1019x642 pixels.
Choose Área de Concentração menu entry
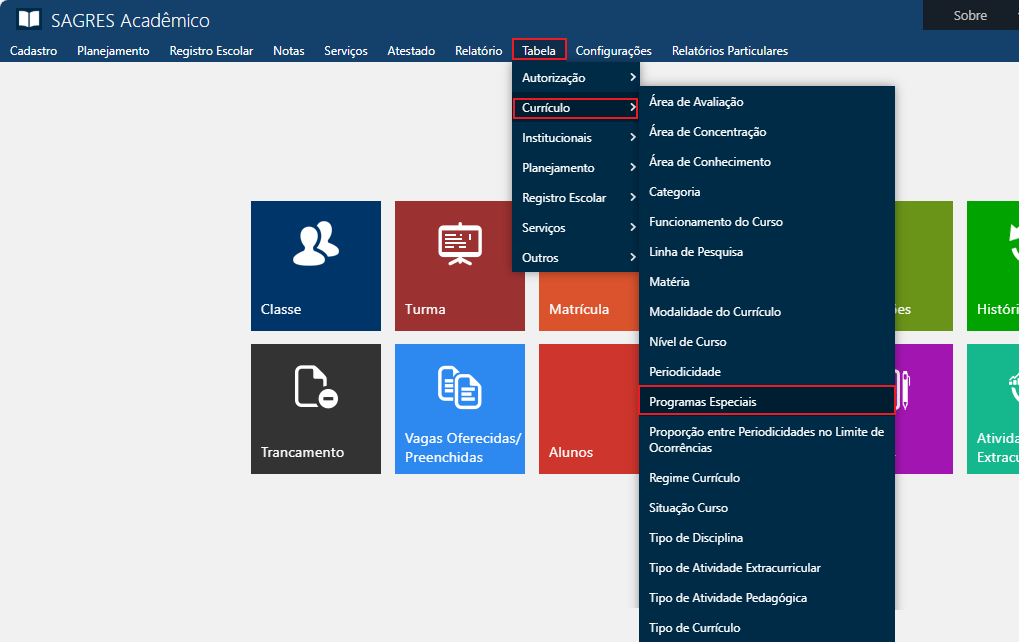point(707,132)
